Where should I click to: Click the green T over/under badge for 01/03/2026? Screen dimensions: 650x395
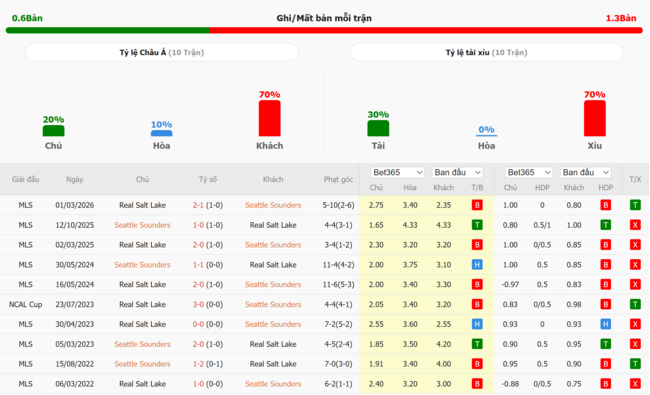(635, 205)
